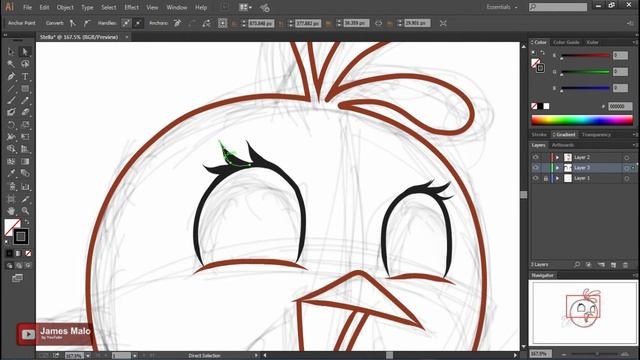Activate the Gradient tool in toolbox
This screenshot has width=640, height=360.
pyautogui.click(x=25, y=162)
